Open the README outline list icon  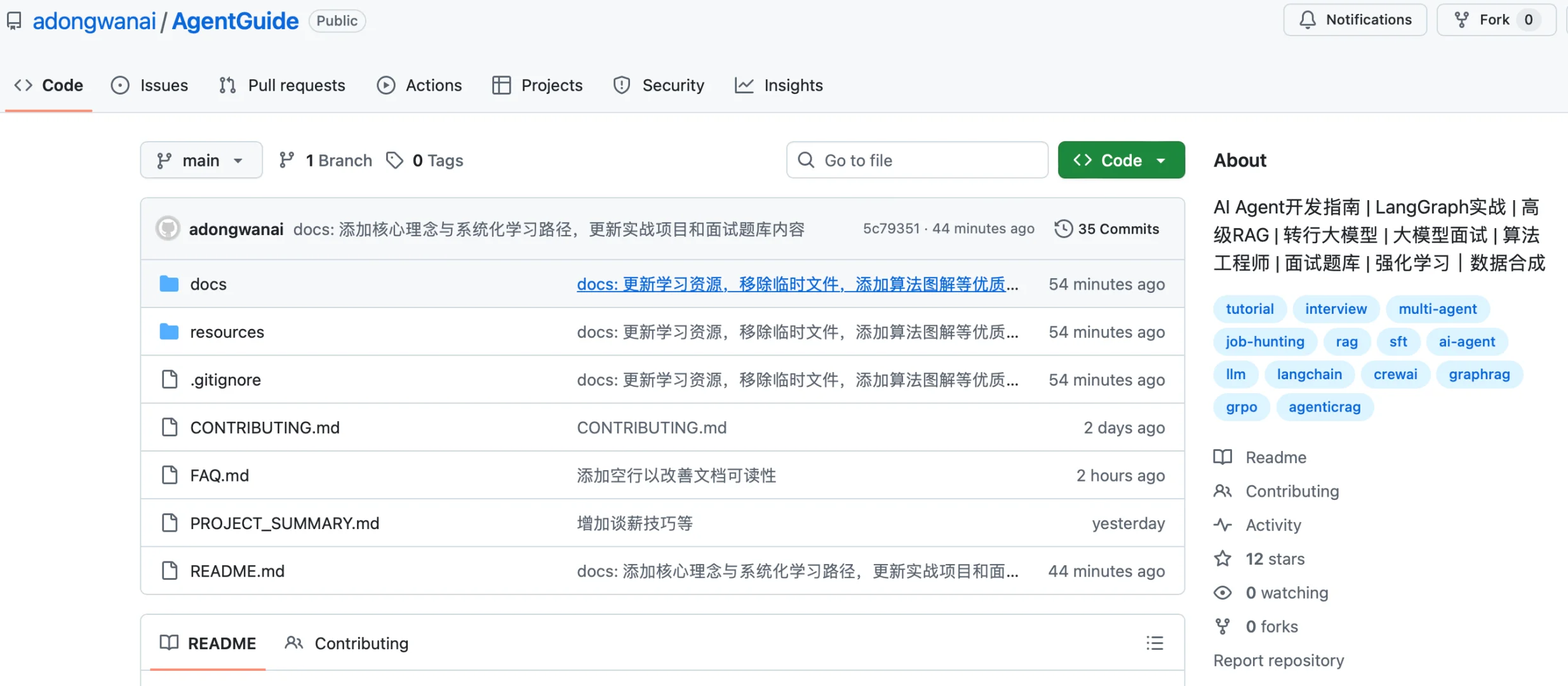tap(1155, 643)
